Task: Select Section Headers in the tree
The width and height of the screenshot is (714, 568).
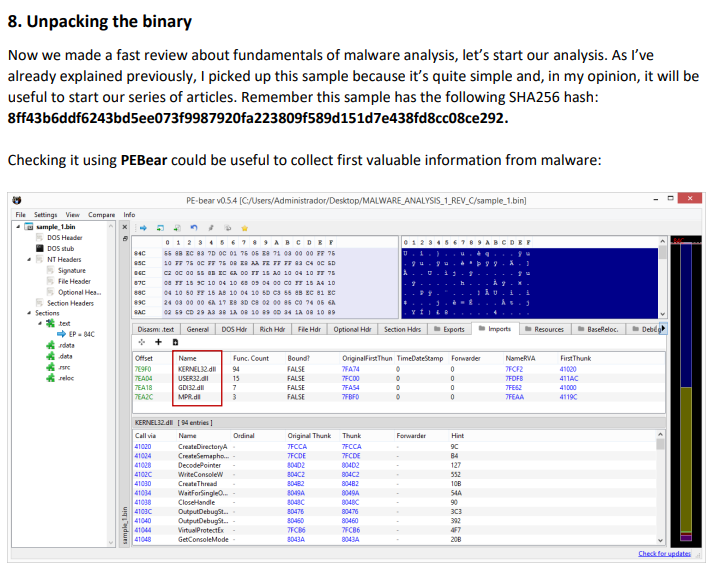Action: [71, 303]
